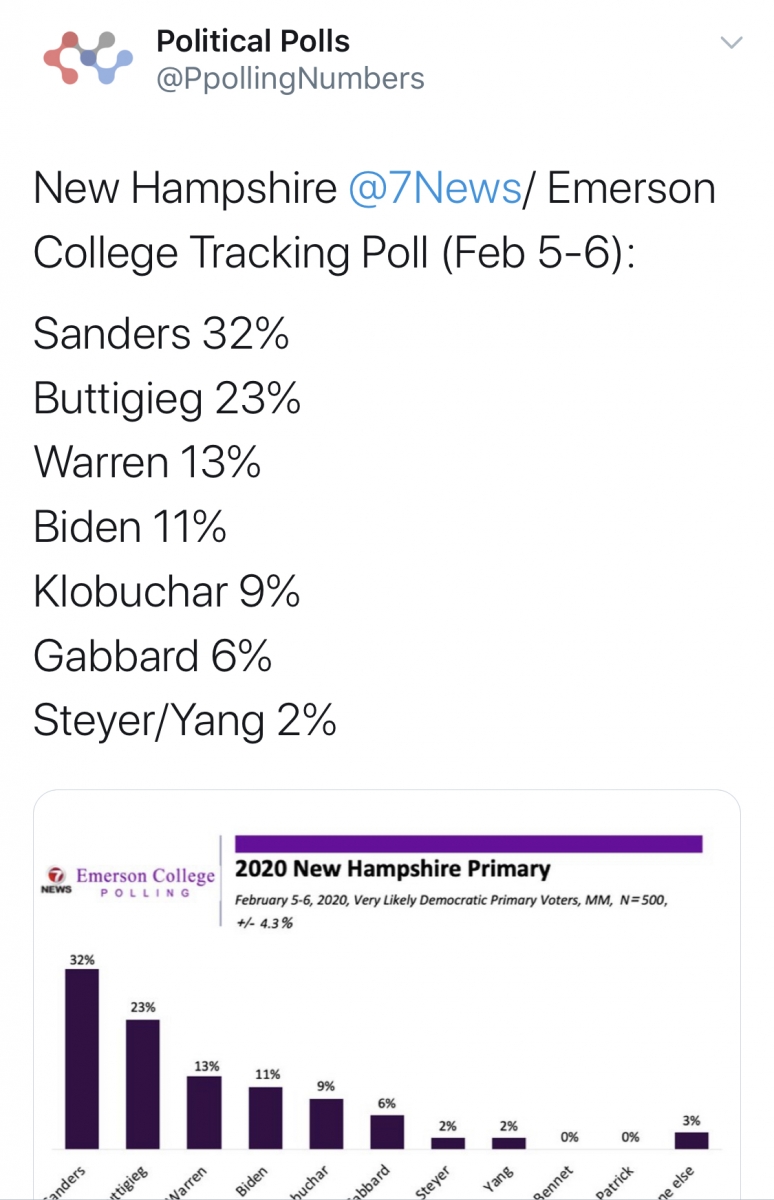Select the Biden 11% chart bar

point(265,1117)
